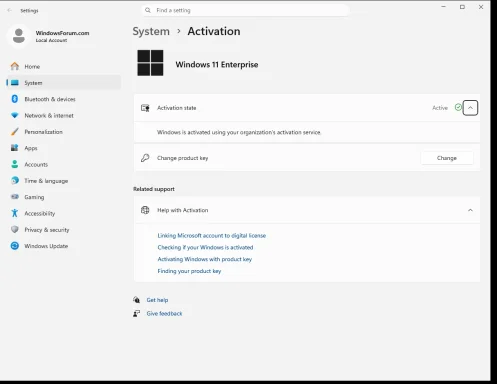Click the back arrow in Settings header
This screenshot has height=384, width=497.
pos(9,10)
